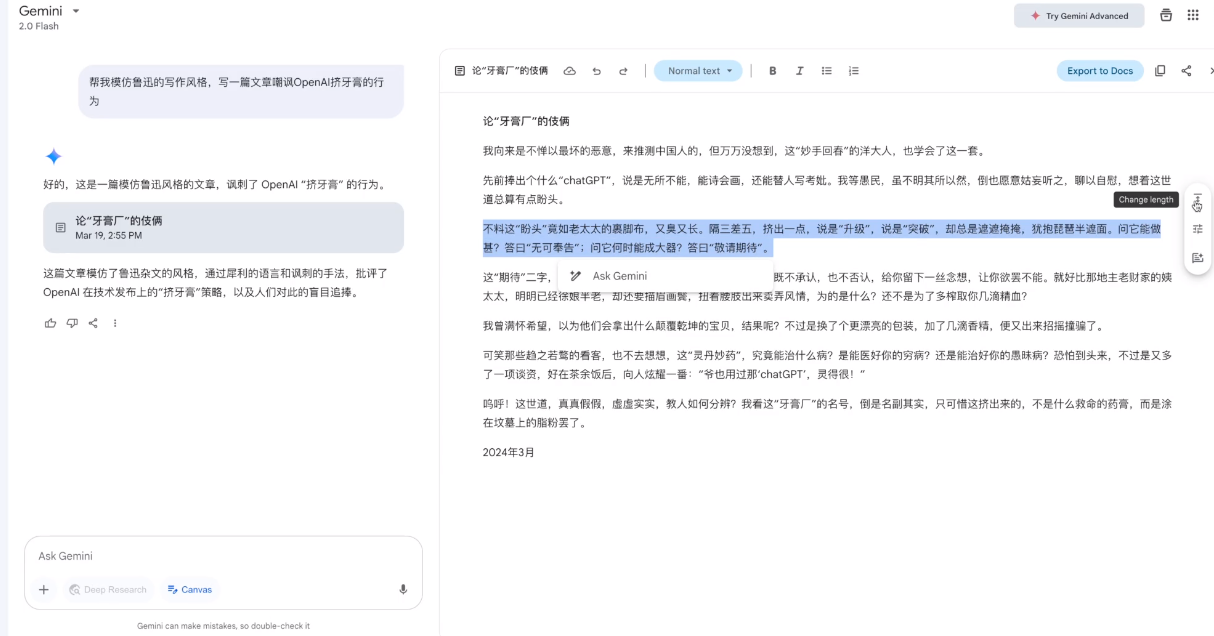Click paragraph starting 可笑那些趋之若鹜的看客
1214x636 pixels.
(827, 365)
